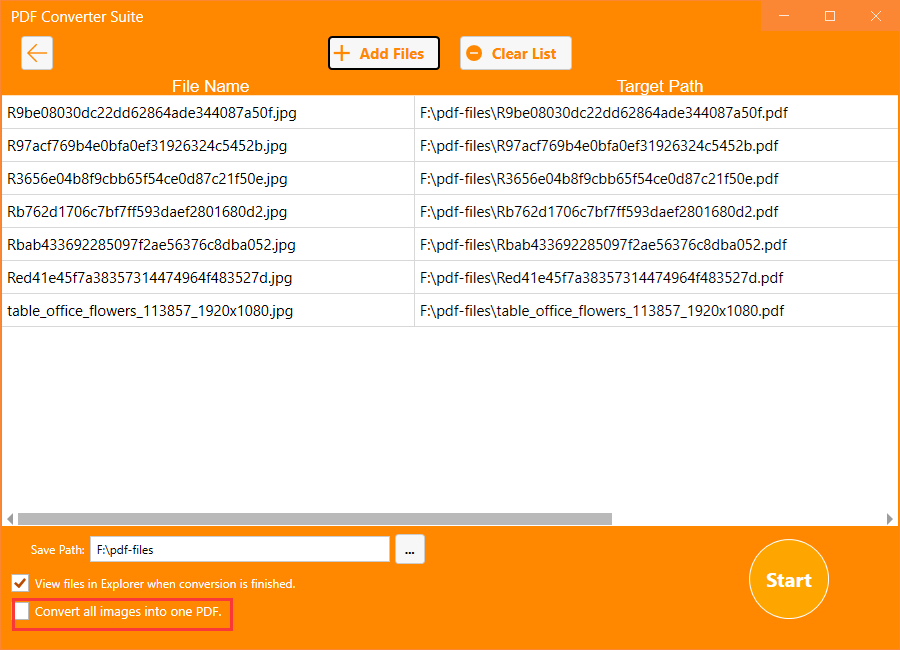The height and width of the screenshot is (650, 900).
Task: Maximize the PDF Converter Suite window
Action: (830, 16)
